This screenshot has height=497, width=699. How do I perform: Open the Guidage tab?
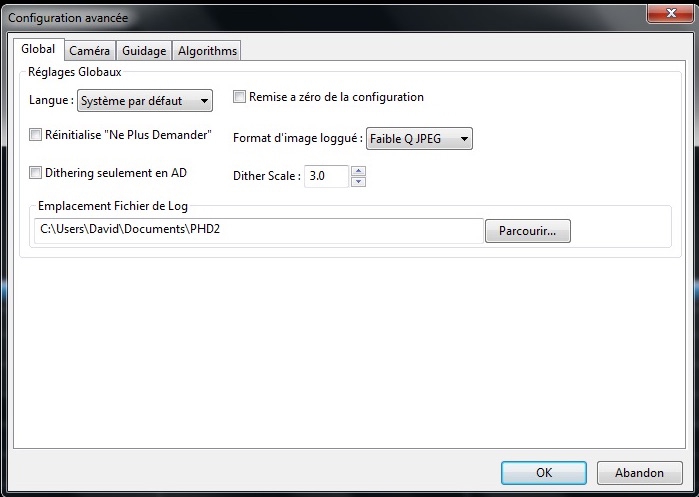pyautogui.click(x=144, y=51)
